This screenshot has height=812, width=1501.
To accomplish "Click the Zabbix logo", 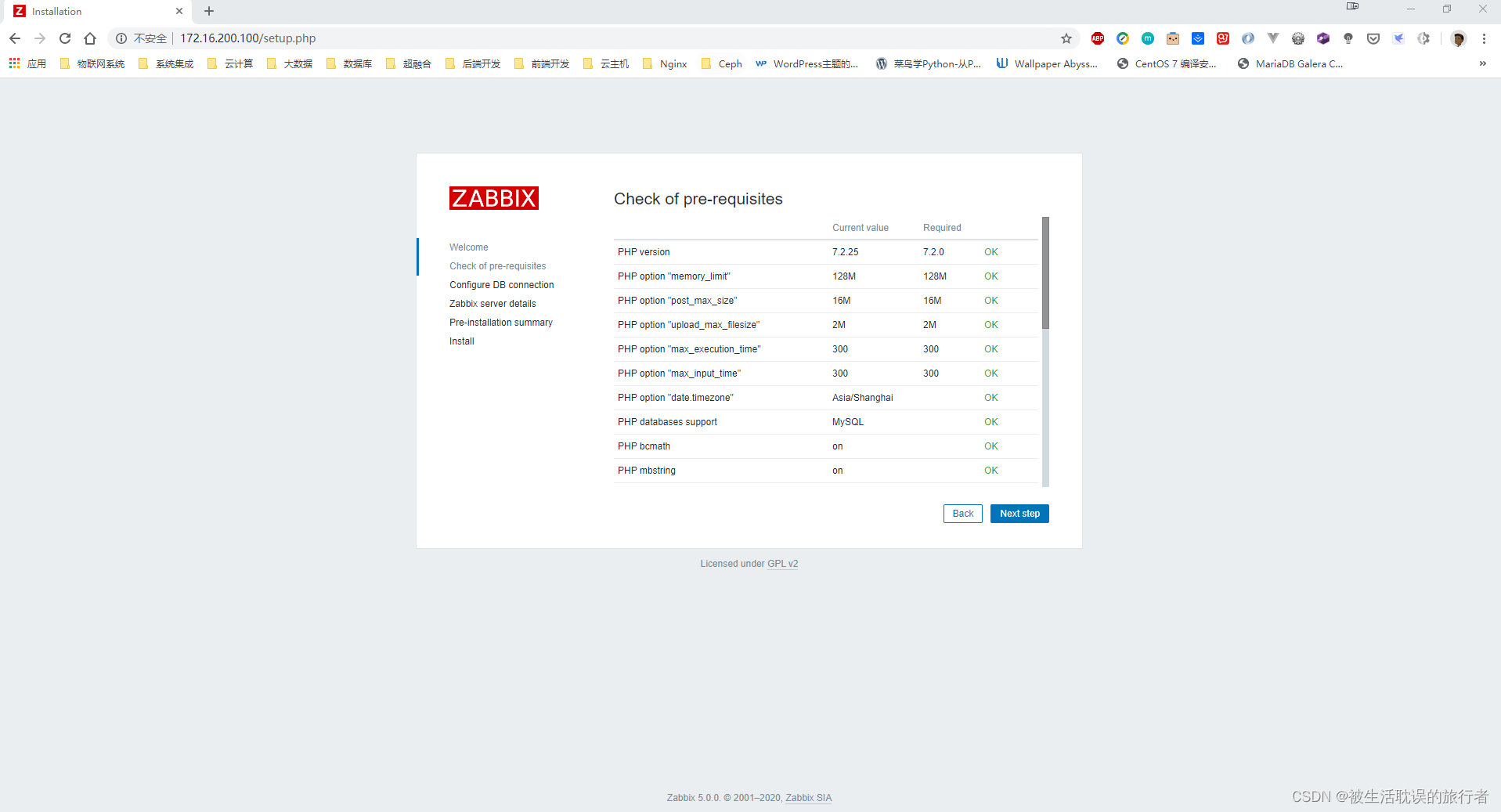I will click(x=493, y=198).
